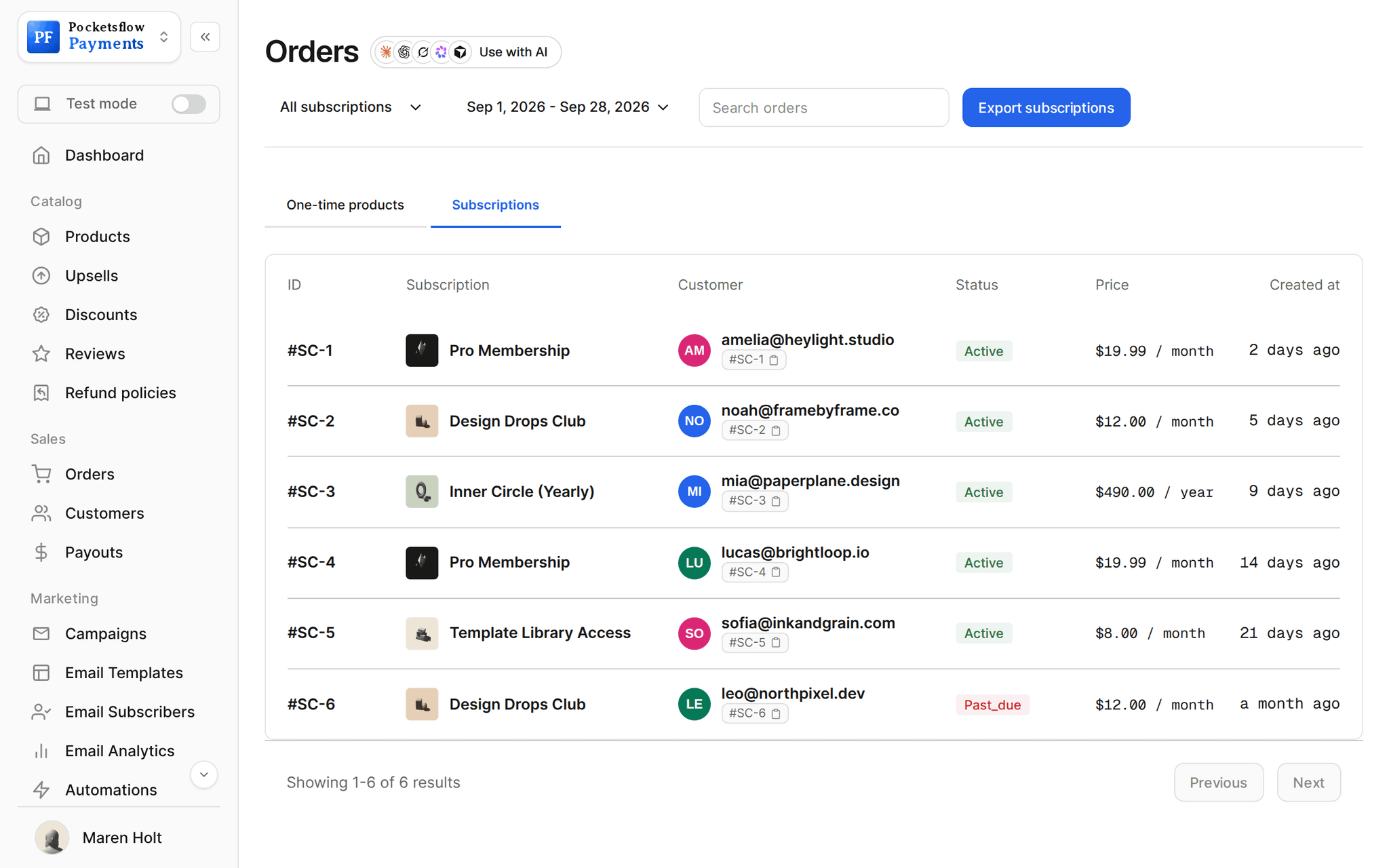
Task: Open Email Templates
Action: pos(124,673)
